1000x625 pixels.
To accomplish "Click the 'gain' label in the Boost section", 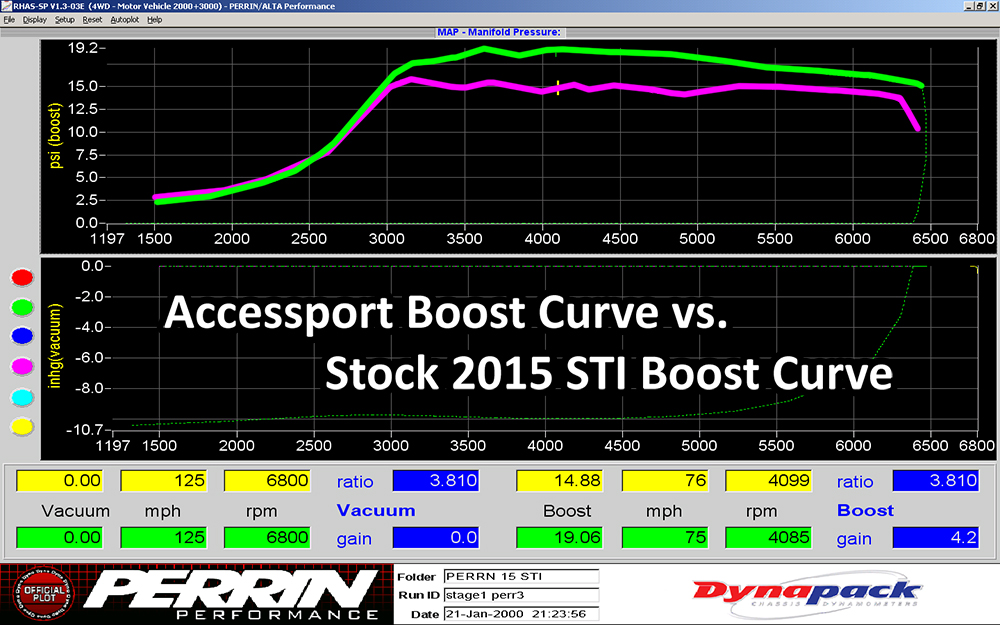I will (854, 539).
